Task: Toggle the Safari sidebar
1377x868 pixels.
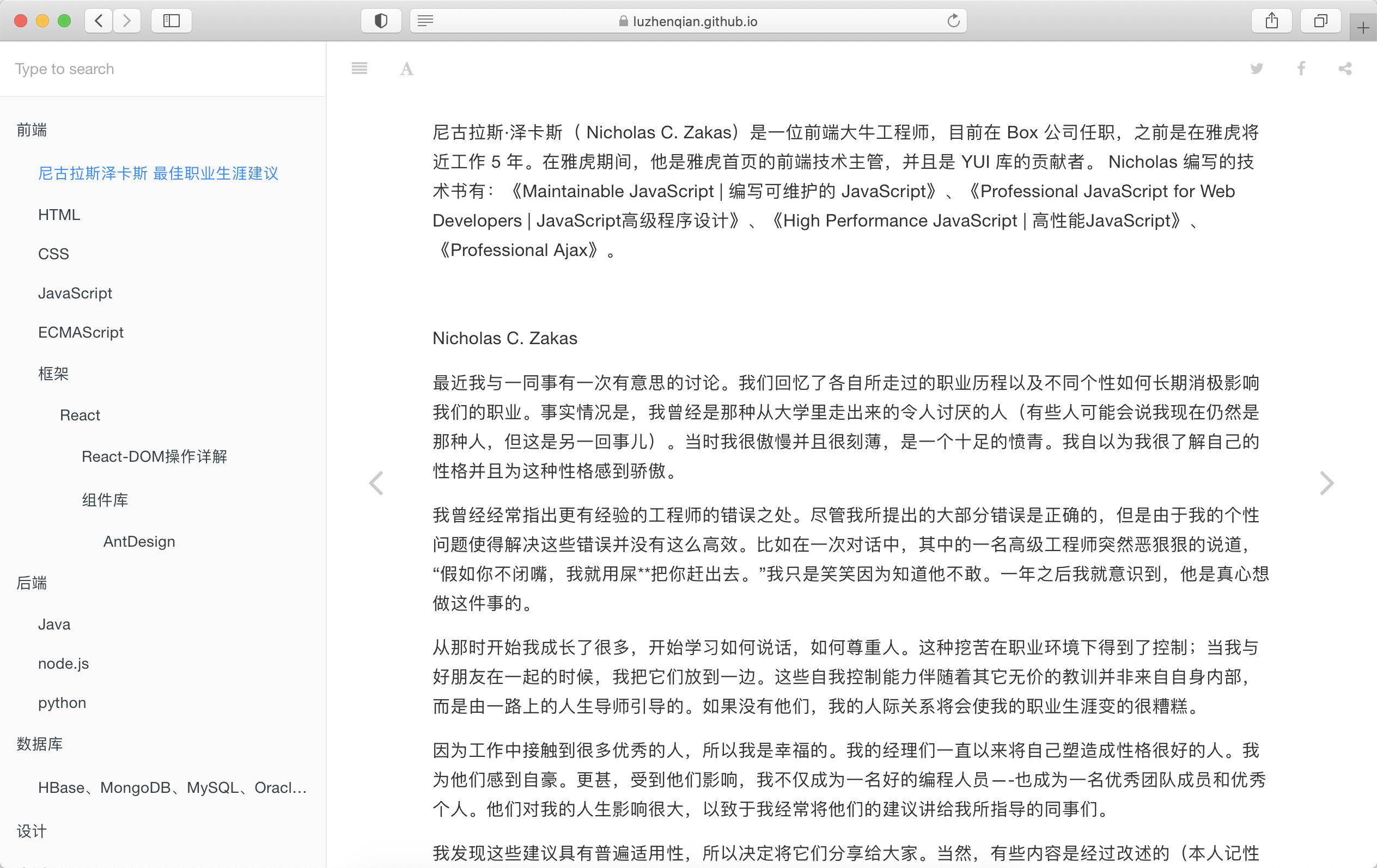Action: [x=171, y=21]
